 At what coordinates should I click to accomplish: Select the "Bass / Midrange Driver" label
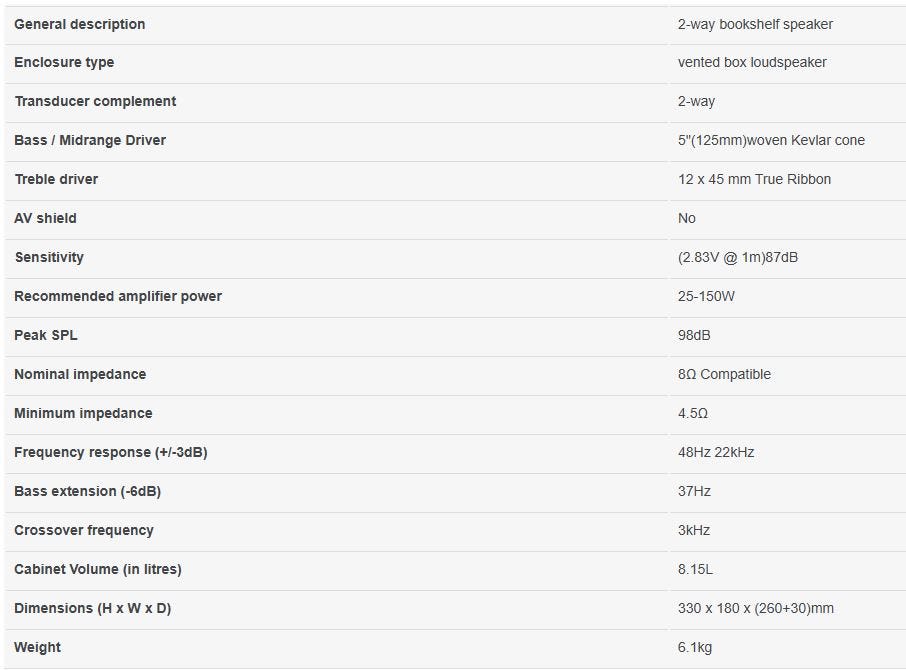pyautogui.click(x=90, y=140)
